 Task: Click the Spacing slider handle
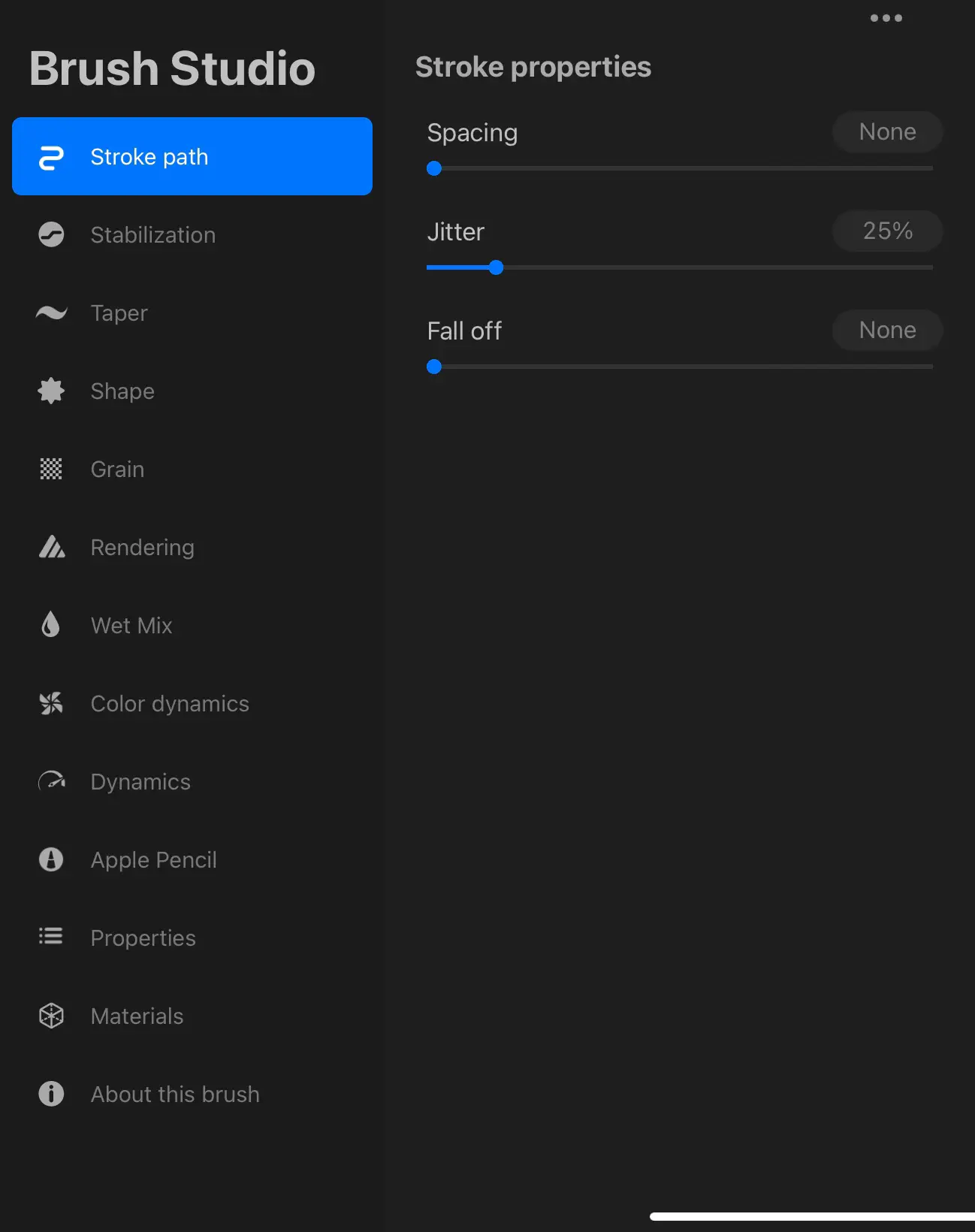[434, 168]
